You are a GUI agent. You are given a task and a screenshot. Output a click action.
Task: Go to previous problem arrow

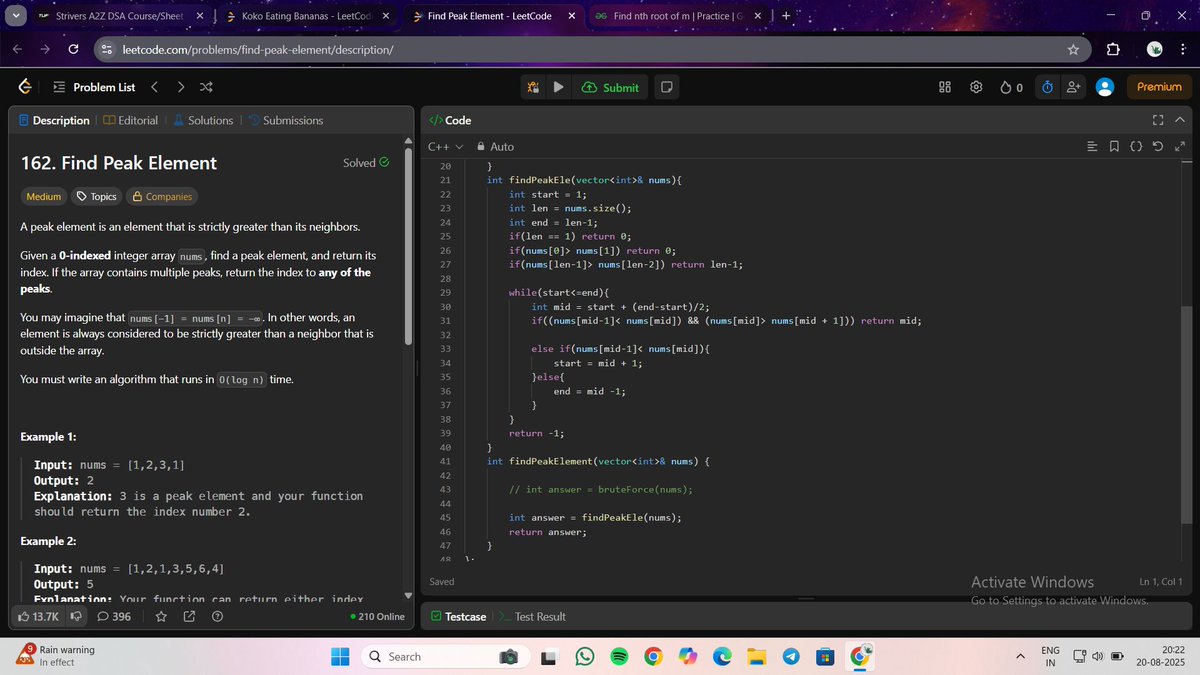point(154,87)
